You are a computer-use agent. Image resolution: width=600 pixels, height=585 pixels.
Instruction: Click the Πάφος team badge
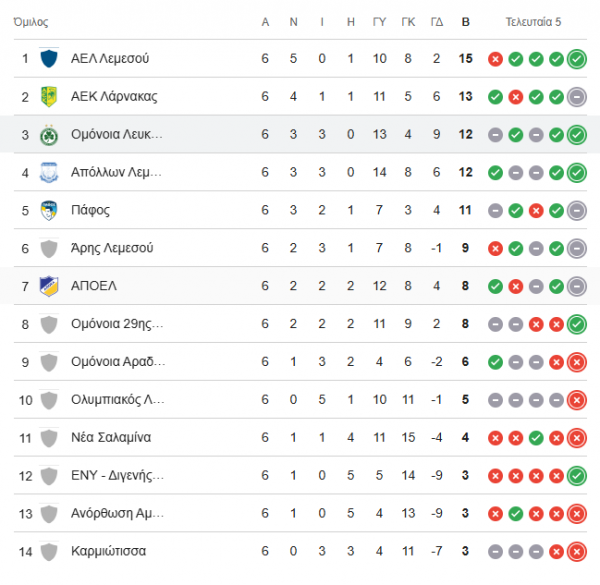pos(49,210)
